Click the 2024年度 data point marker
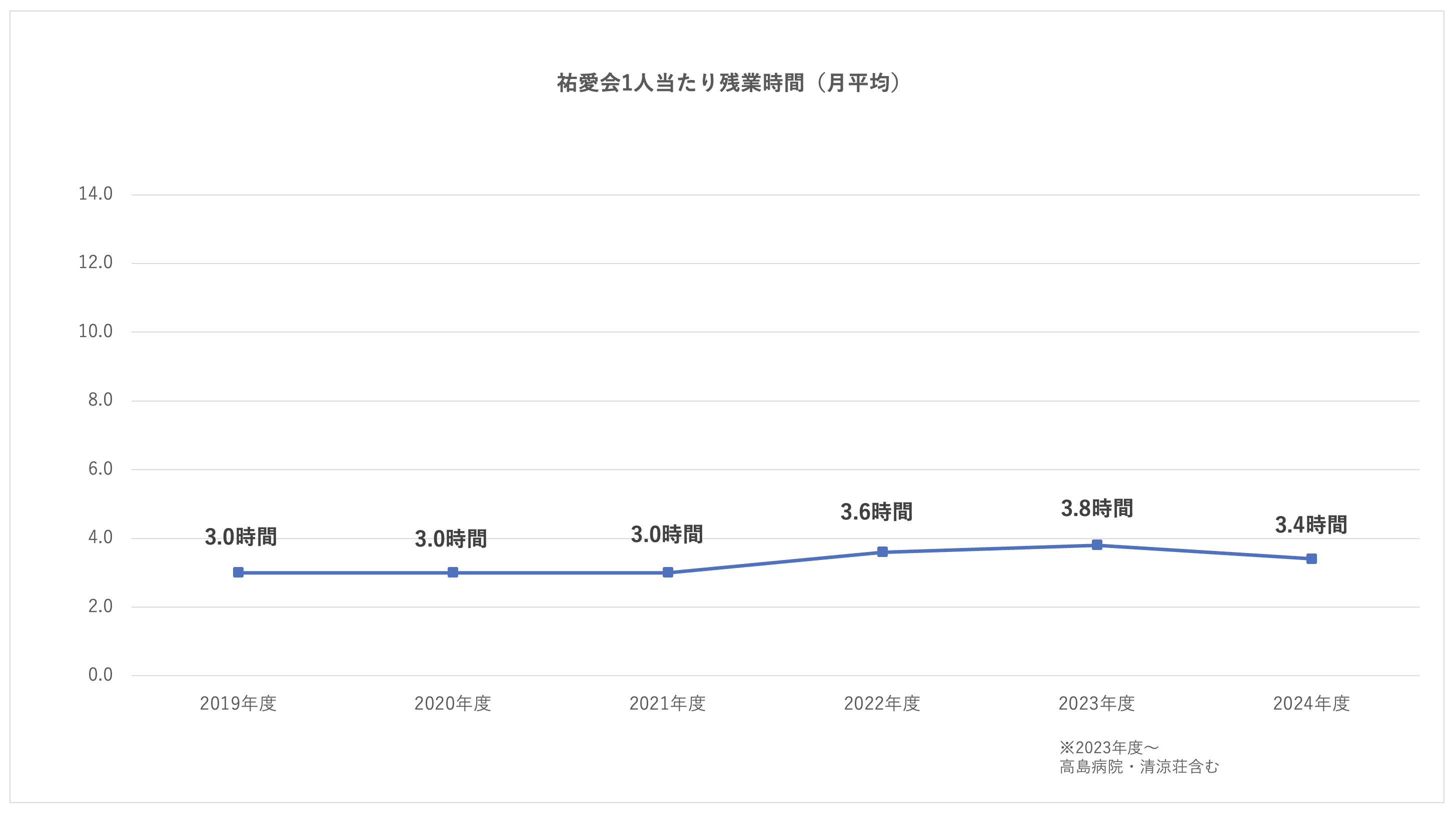The image size is (1456, 820). pos(1311,559)
